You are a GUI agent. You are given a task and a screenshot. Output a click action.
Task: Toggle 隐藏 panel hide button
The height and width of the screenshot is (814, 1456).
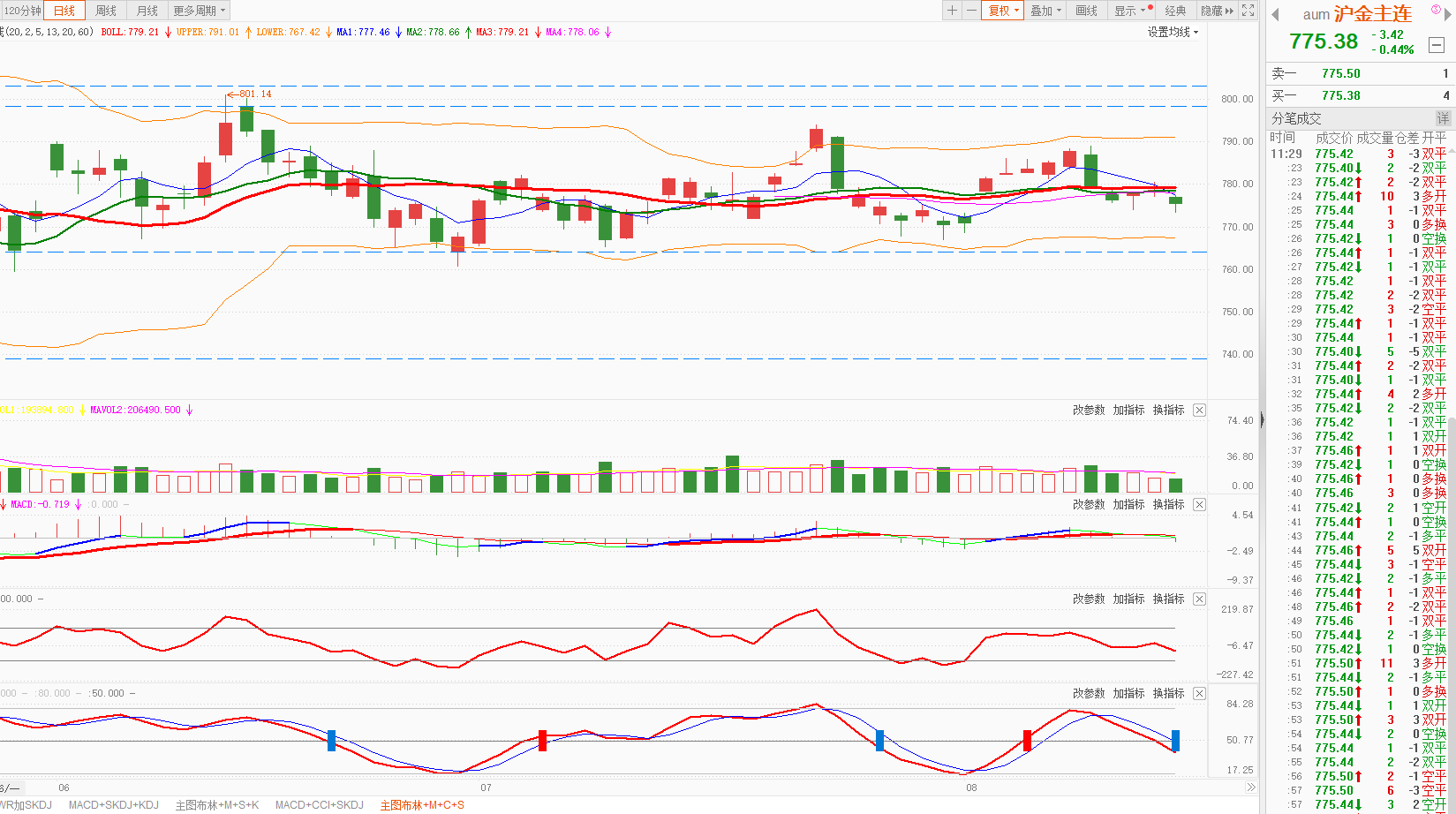point(1217,11)
